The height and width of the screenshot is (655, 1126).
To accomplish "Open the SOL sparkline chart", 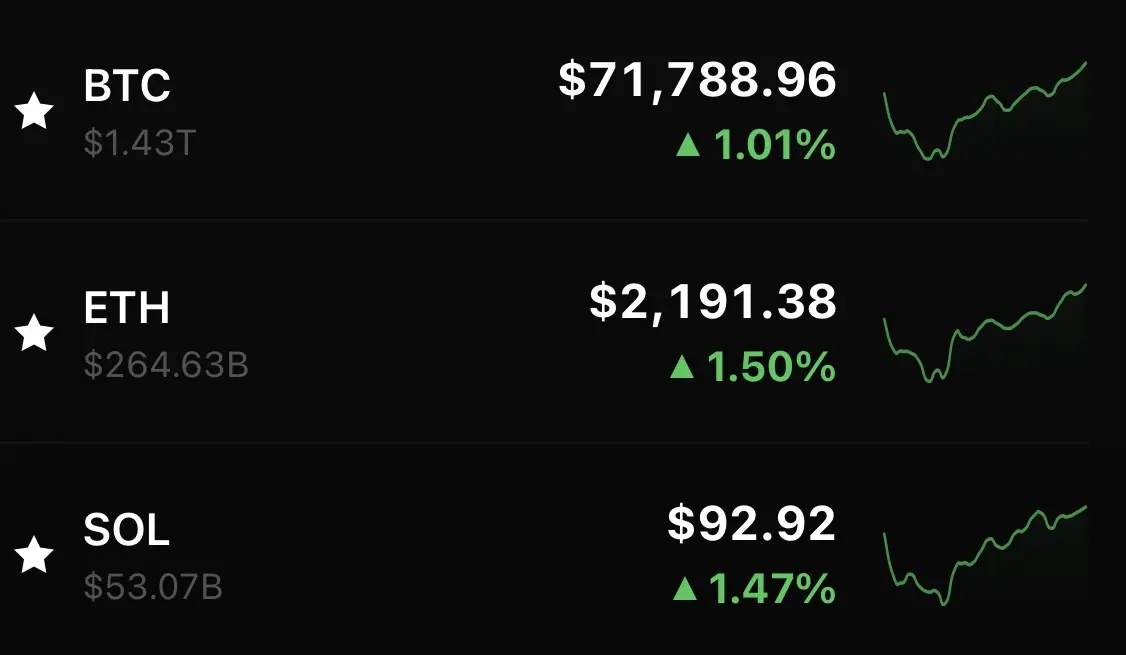I will click(x=985, y=556).
